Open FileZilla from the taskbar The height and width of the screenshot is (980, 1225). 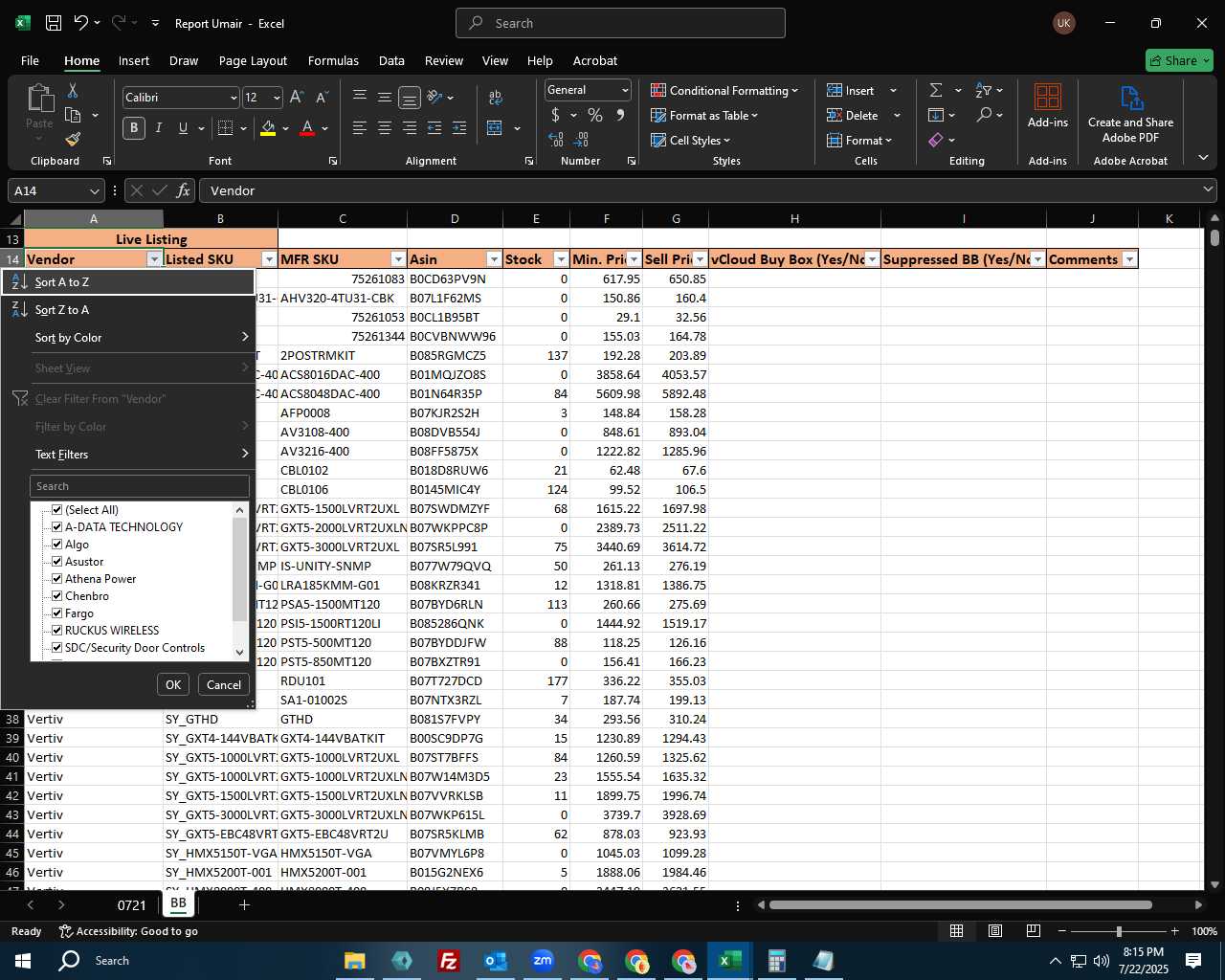[x=448, y=961]
